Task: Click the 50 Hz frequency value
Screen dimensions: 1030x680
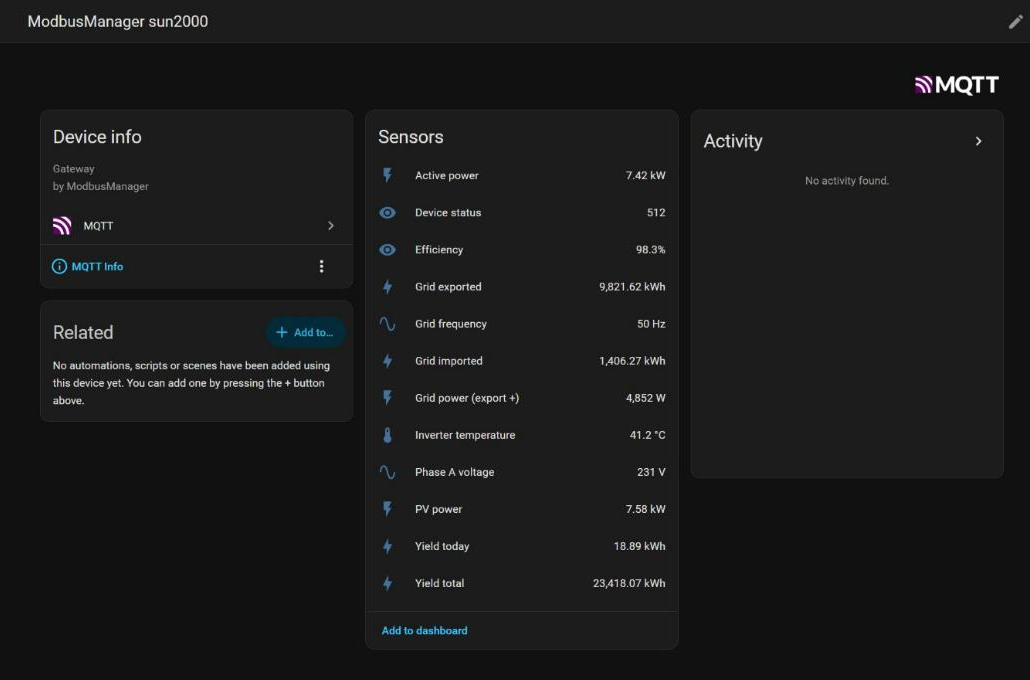Action: point(651,324)
